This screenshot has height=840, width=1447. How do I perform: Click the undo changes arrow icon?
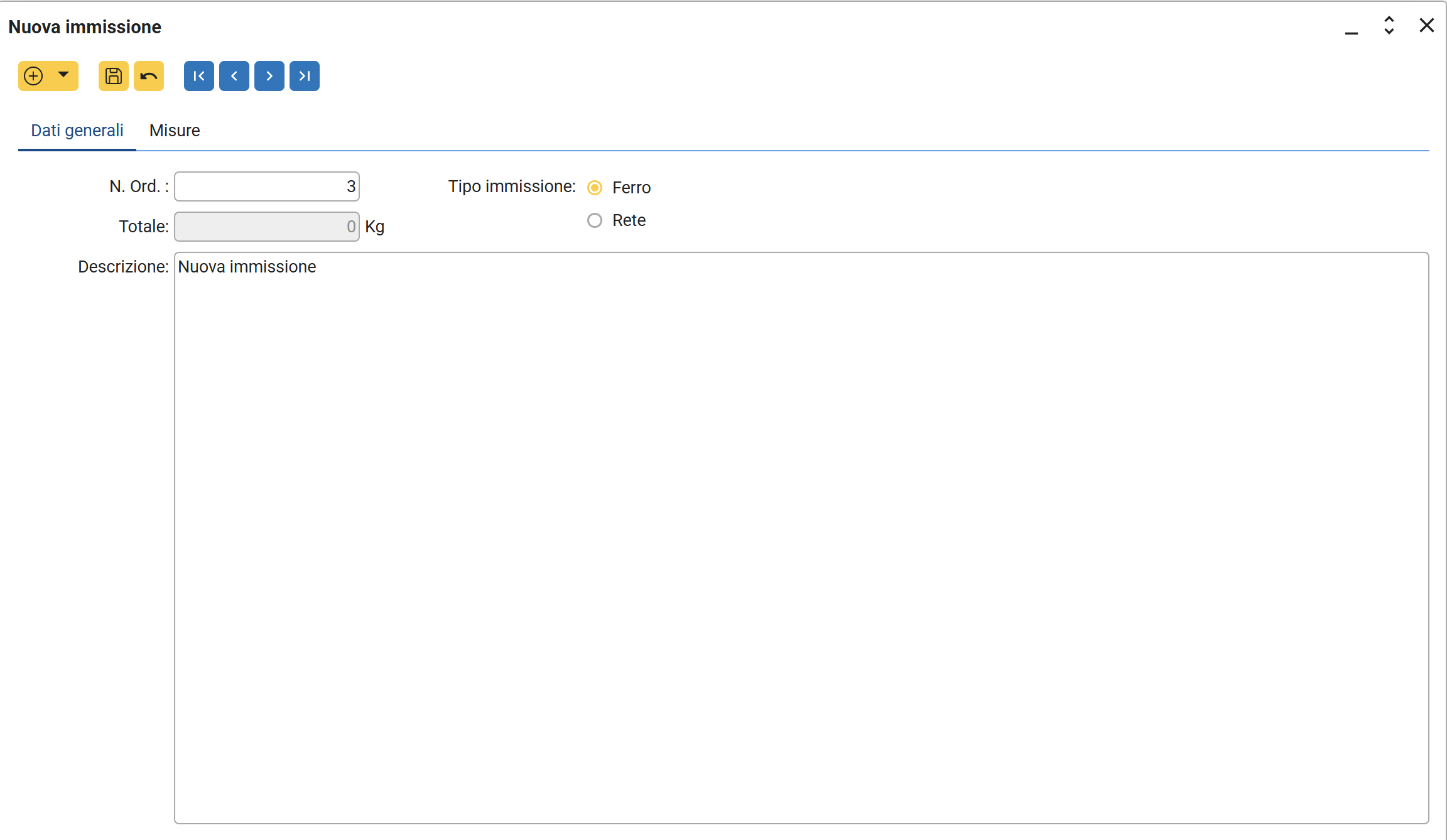(x=149, y=76)
